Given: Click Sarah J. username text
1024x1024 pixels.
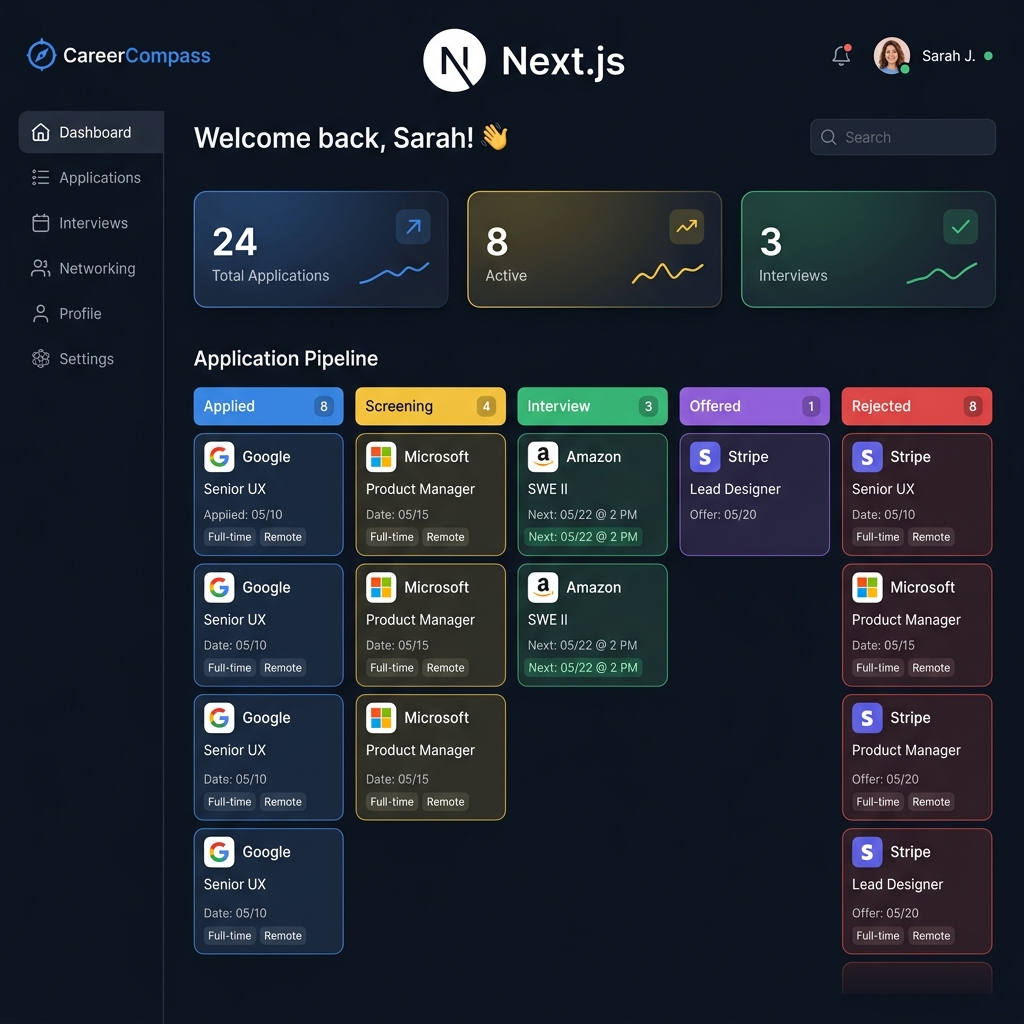Looking at the screenshot, I should [948, 56].
